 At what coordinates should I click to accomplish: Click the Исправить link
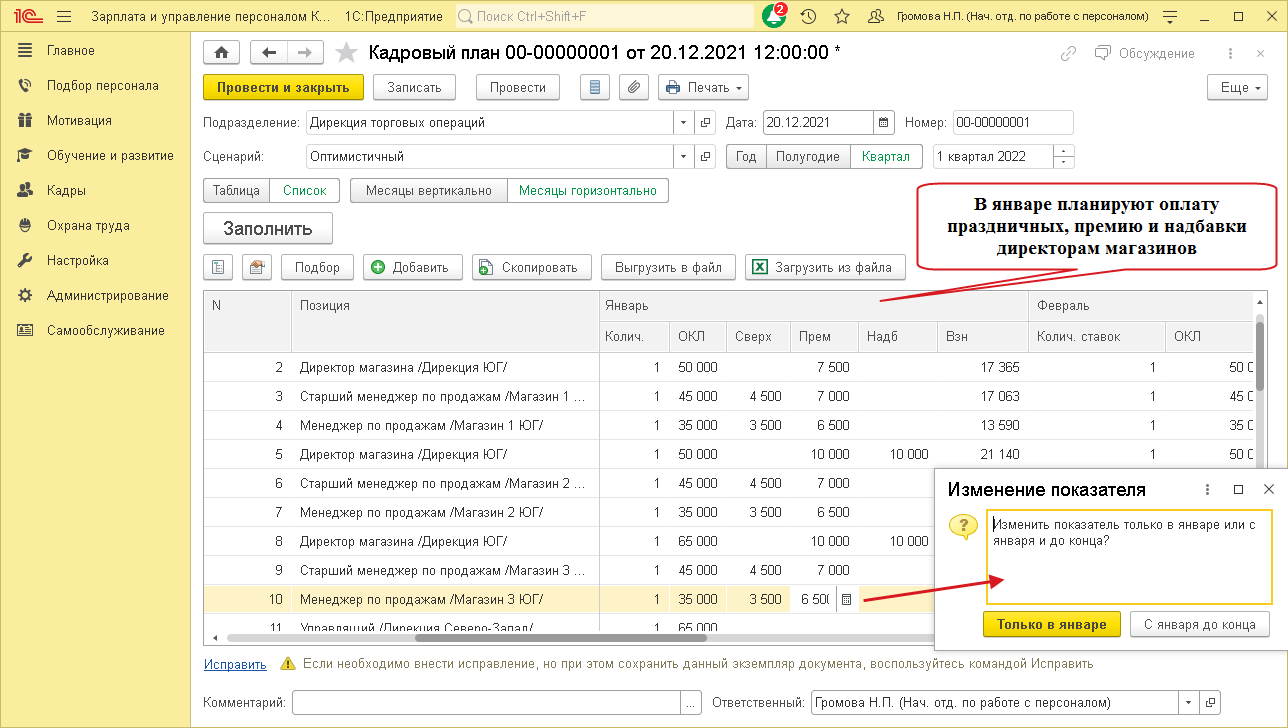[235, 664]
